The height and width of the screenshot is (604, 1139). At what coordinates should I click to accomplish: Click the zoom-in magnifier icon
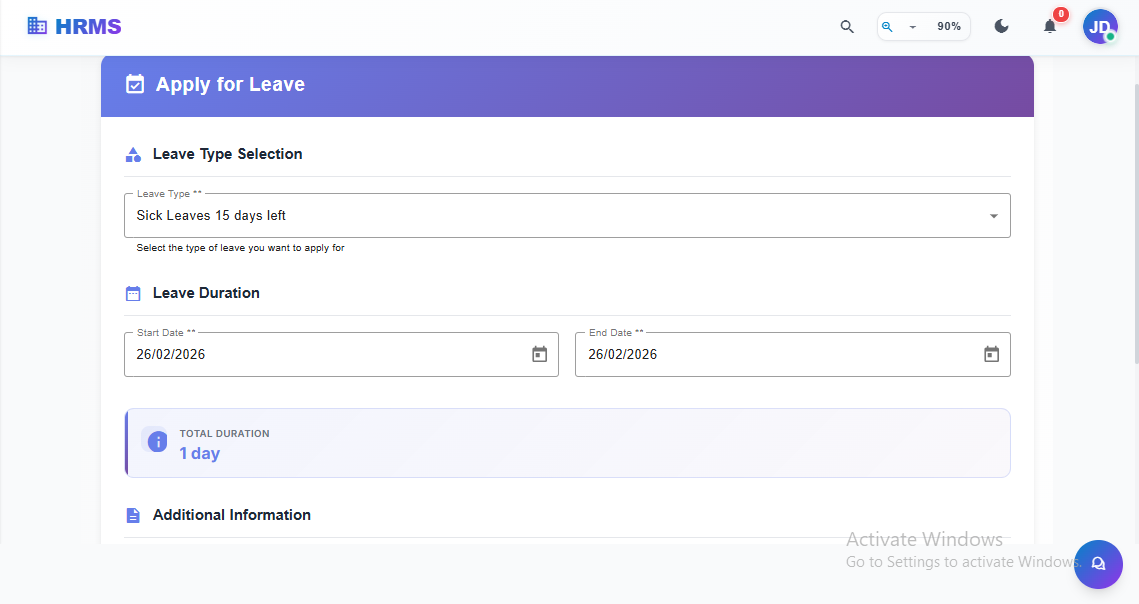pyautogui.click(x=887, y=27)
